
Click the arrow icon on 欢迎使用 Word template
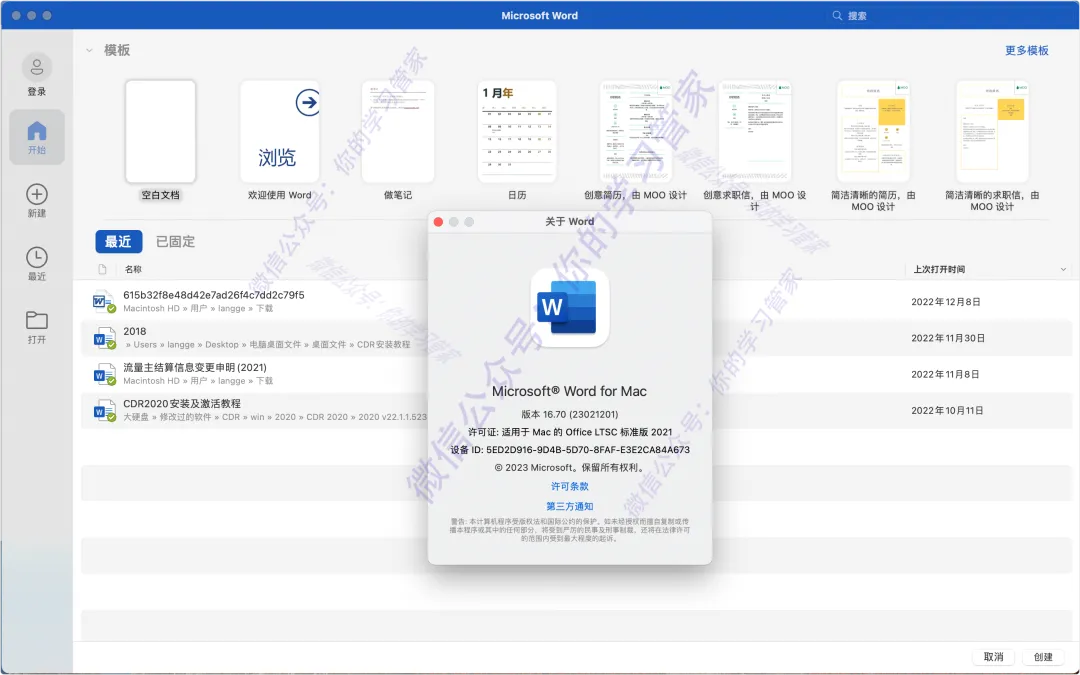tap(308, 103)
